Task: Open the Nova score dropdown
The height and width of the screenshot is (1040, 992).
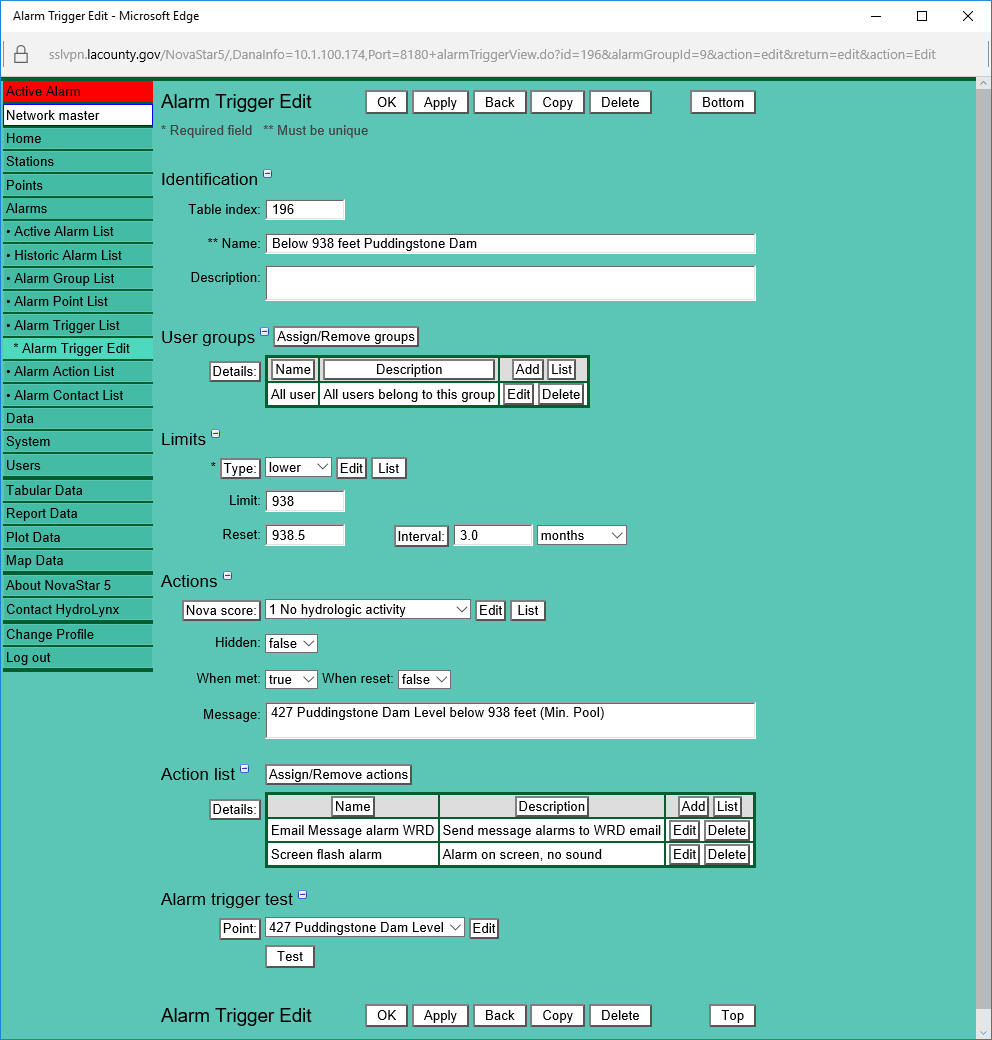Action: 367,609
